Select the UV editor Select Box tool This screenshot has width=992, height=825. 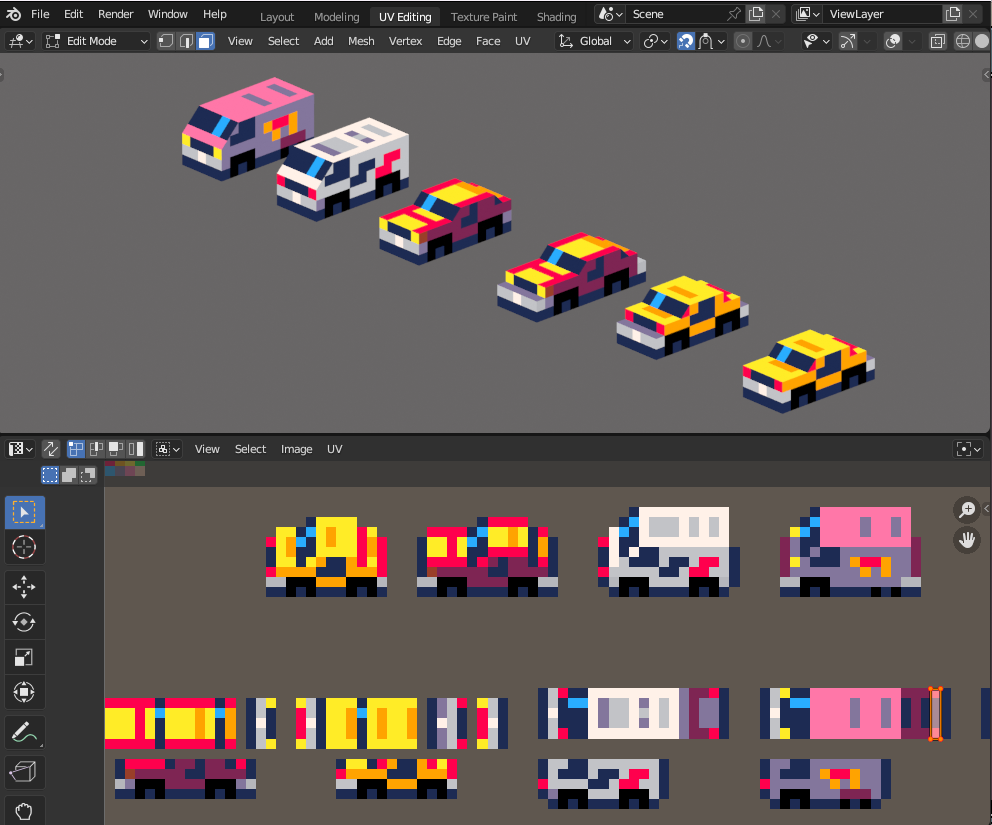click(x=24, y=512)
